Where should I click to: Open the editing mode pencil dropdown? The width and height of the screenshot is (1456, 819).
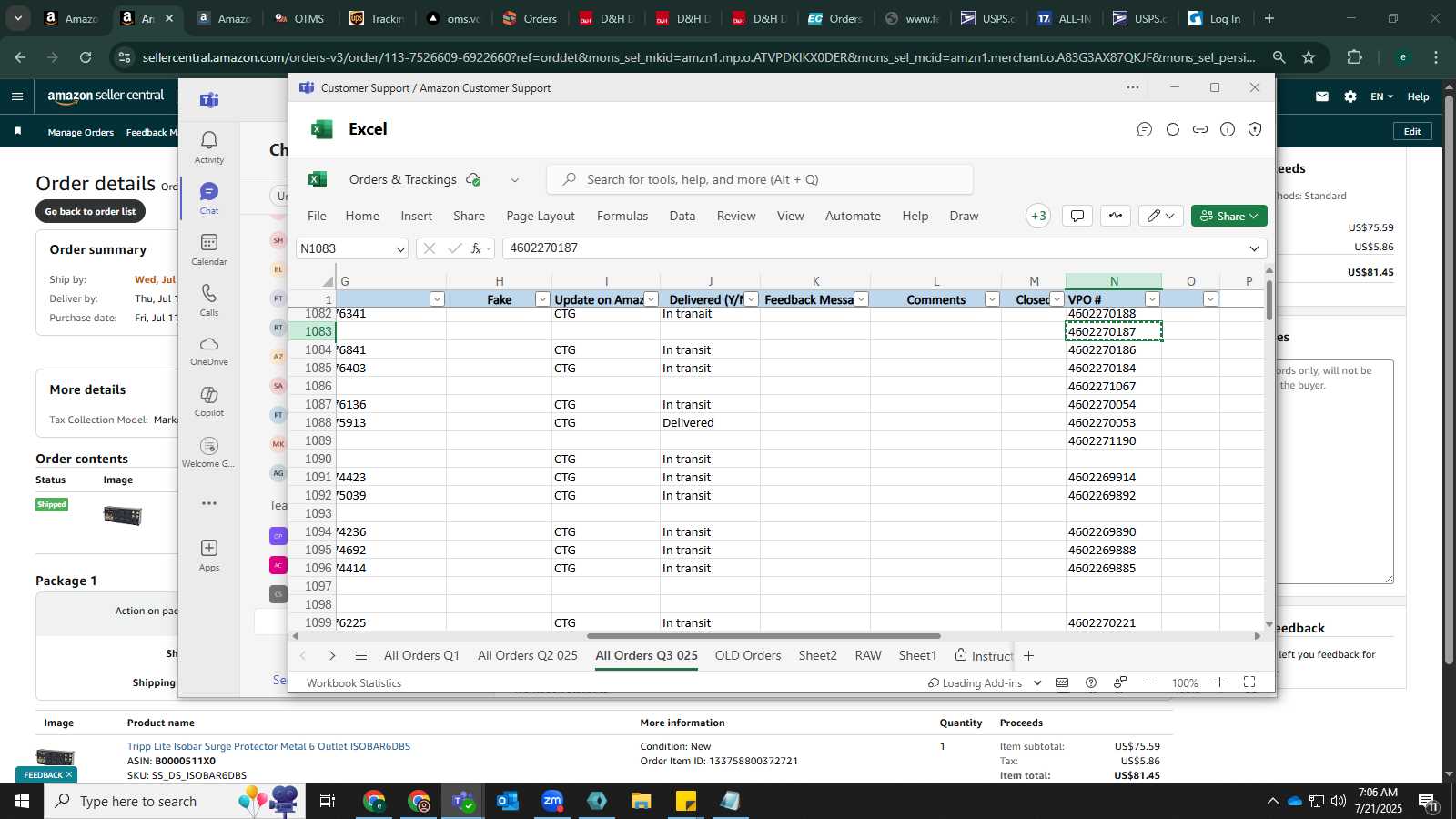click(1160, 216)
